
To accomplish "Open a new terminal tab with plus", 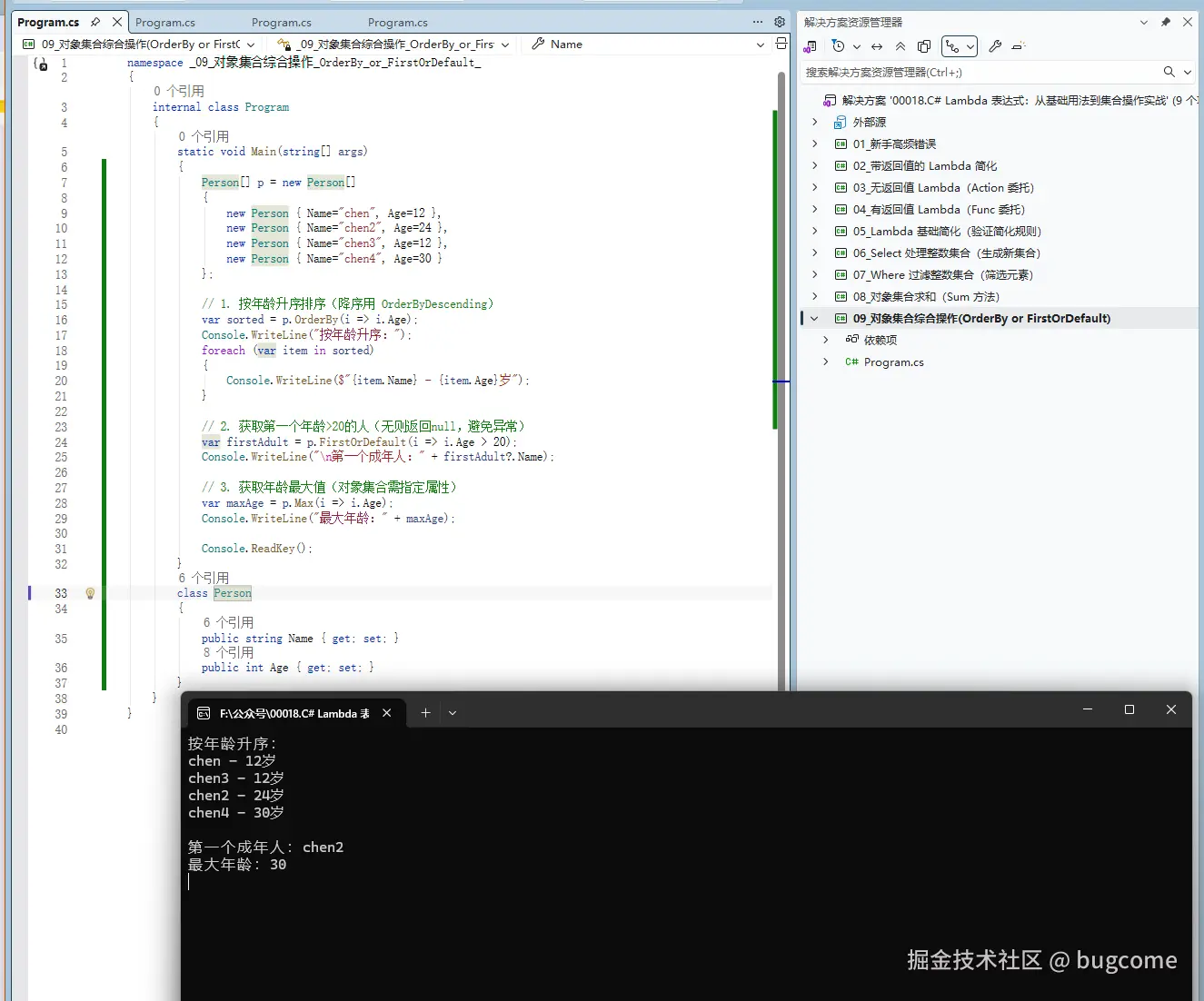I will pos(425,713).
